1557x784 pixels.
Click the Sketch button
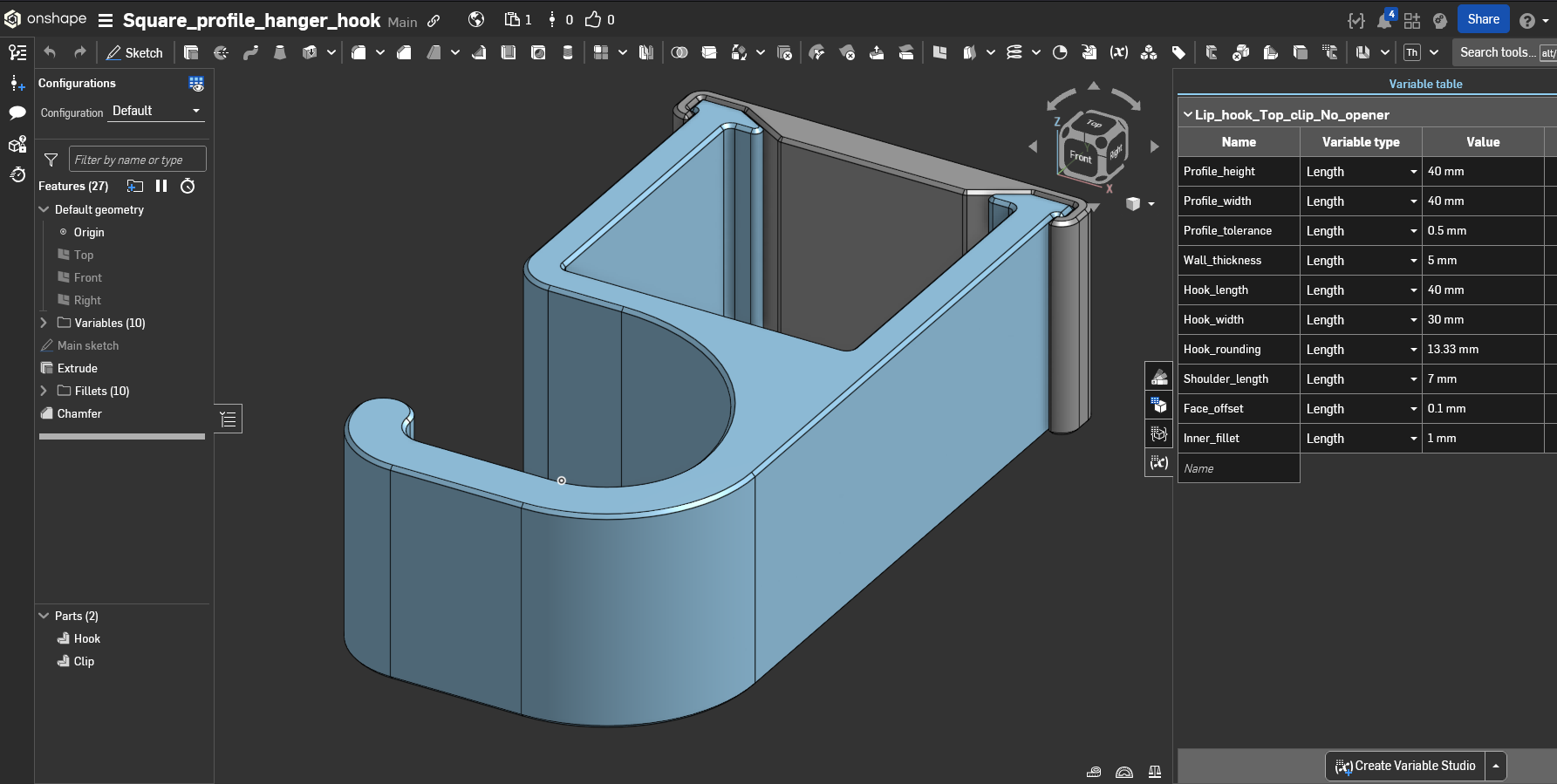pos(134,52)
